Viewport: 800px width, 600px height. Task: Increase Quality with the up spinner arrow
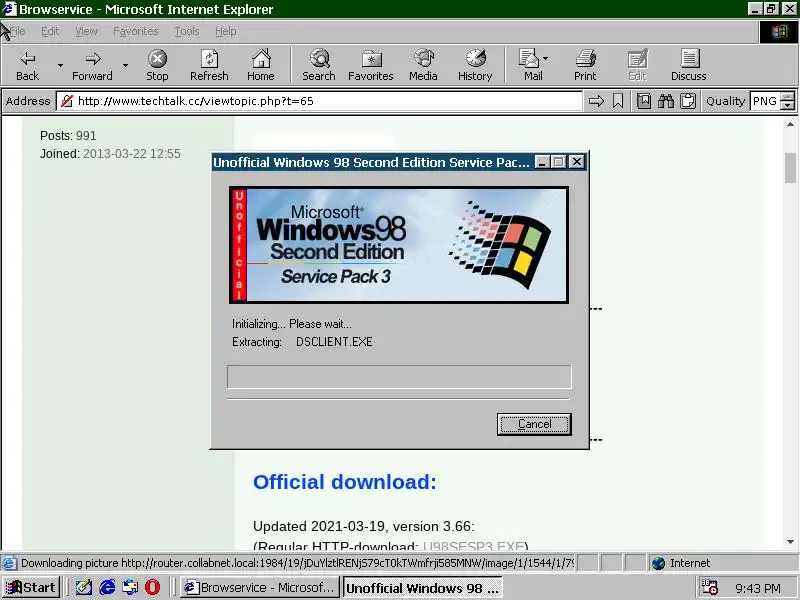click(x=788, y=96)
